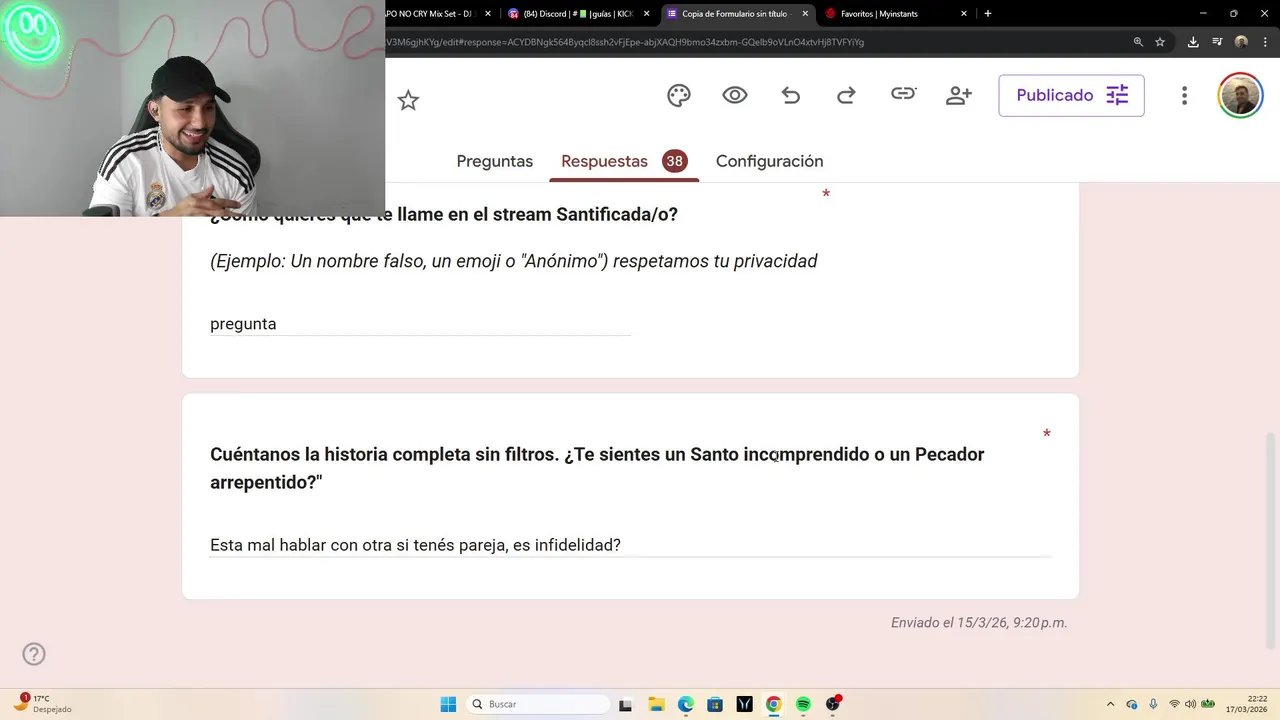Open Microsoft Store from taskbar
This screenshot has height=720, width=1280.
pyautogui.click(x=715, y=704)
